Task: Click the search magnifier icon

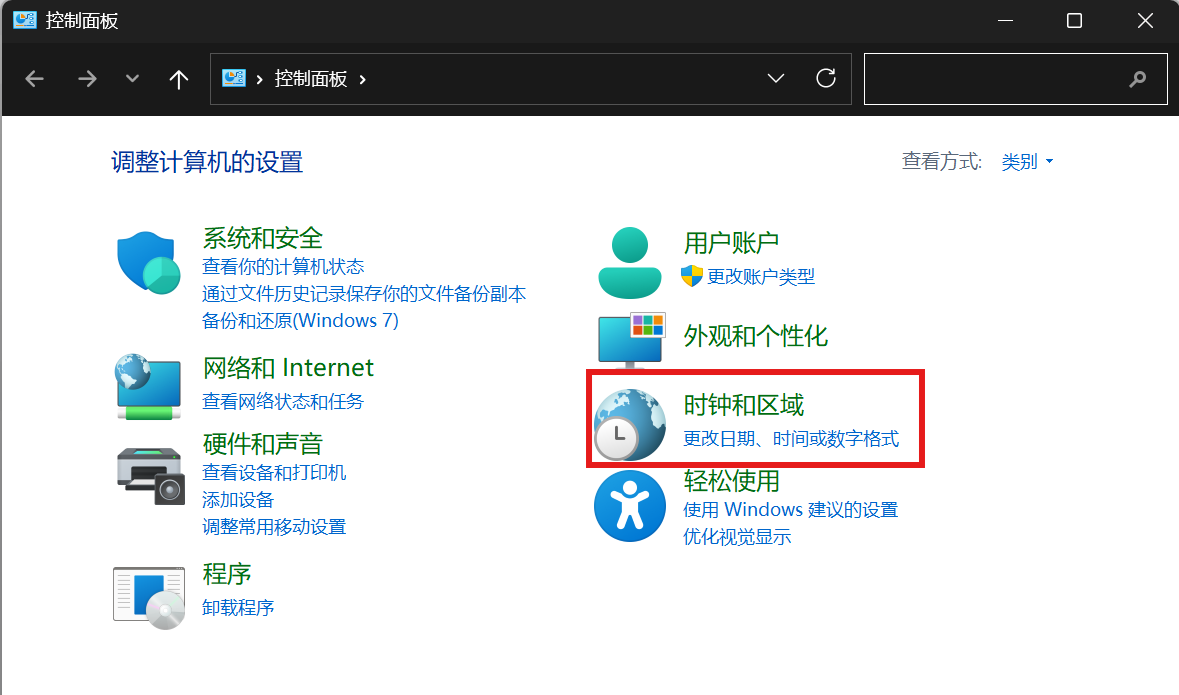Action: coord(1138,78)
